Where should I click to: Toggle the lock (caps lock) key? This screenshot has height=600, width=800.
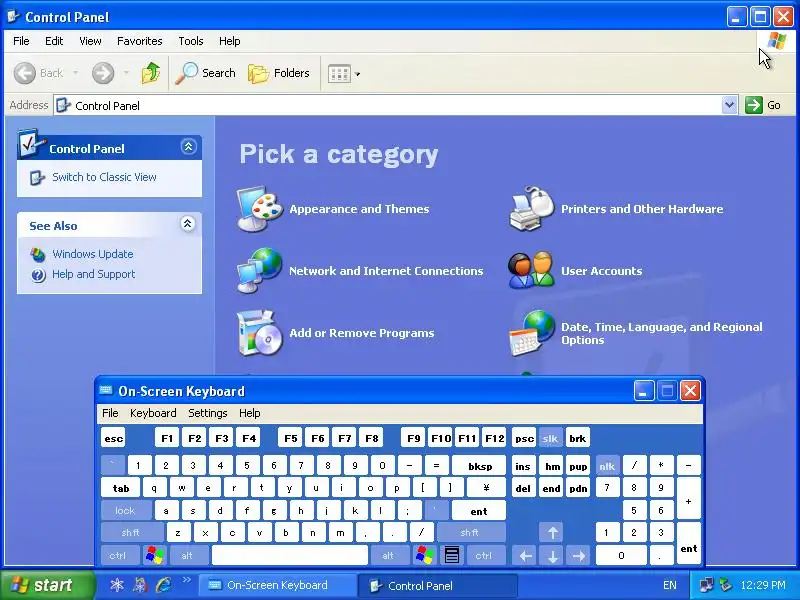pos(126,510)
